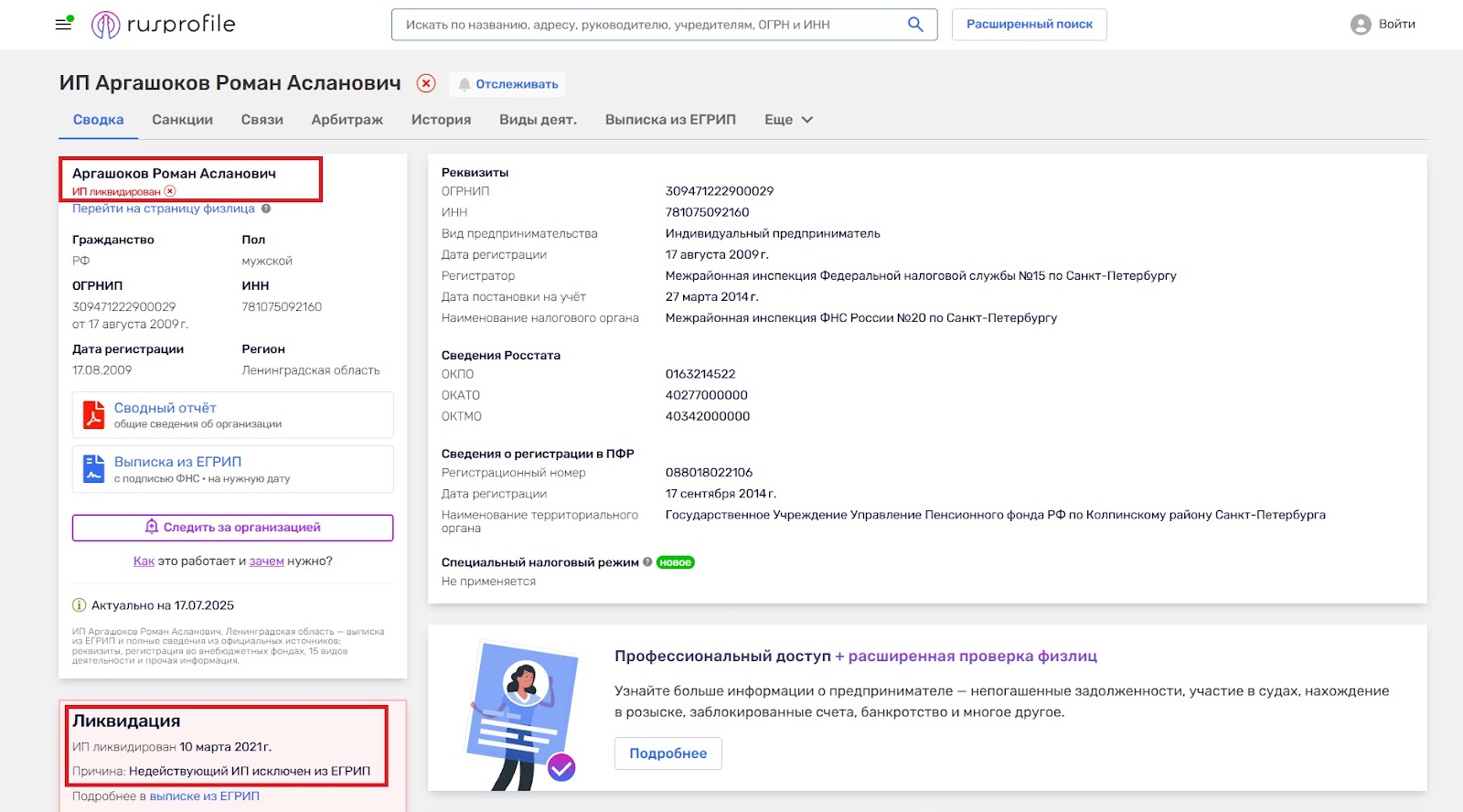The height and width of the screenshot is (812, 1463).
Task: Go to the Арбитраж tab
Action: coord(347,120)
